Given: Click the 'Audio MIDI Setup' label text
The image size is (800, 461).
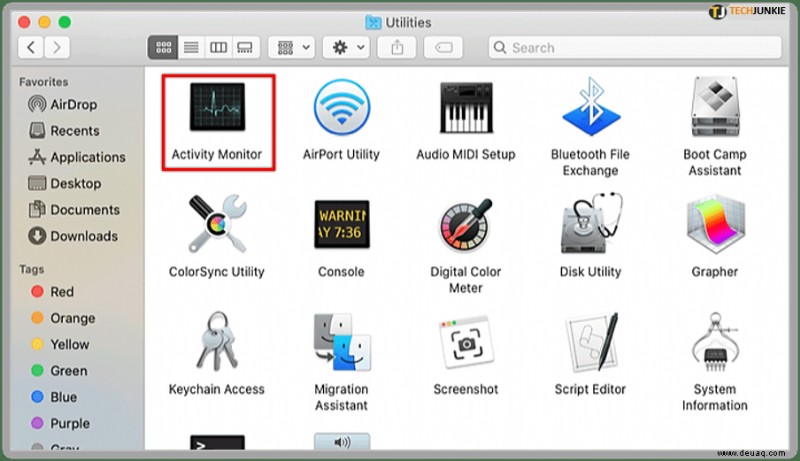Looking at the screenshot, I should click(466, 155).
